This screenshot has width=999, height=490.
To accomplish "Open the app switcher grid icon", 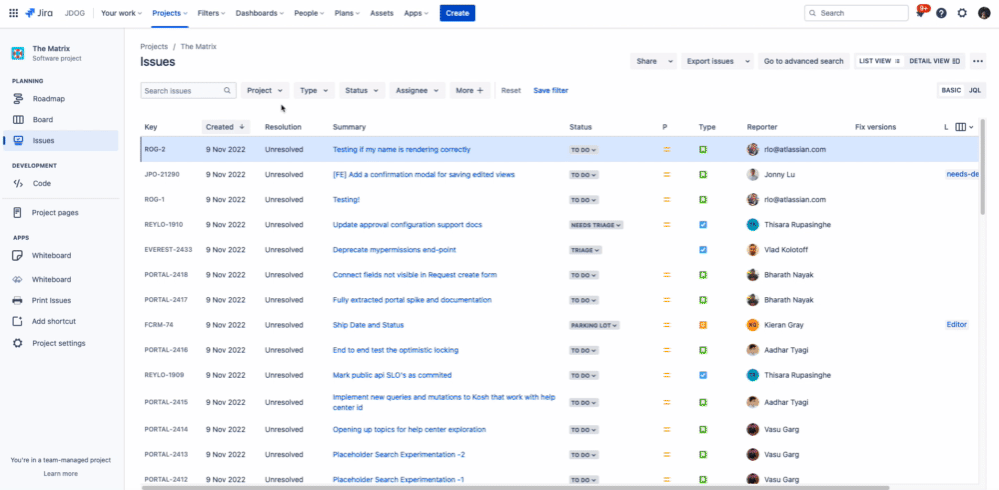I will tap(13, 13).
